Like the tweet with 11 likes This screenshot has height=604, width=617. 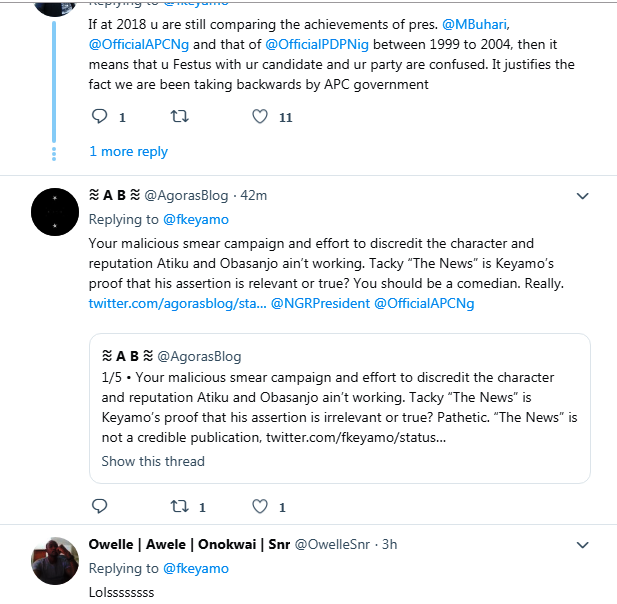260,117
